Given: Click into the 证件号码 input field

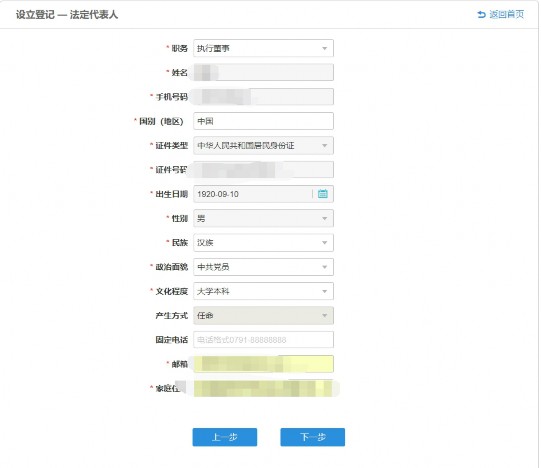Looking at the screenshot, I should pyautogui.click(x=263, y=170).
